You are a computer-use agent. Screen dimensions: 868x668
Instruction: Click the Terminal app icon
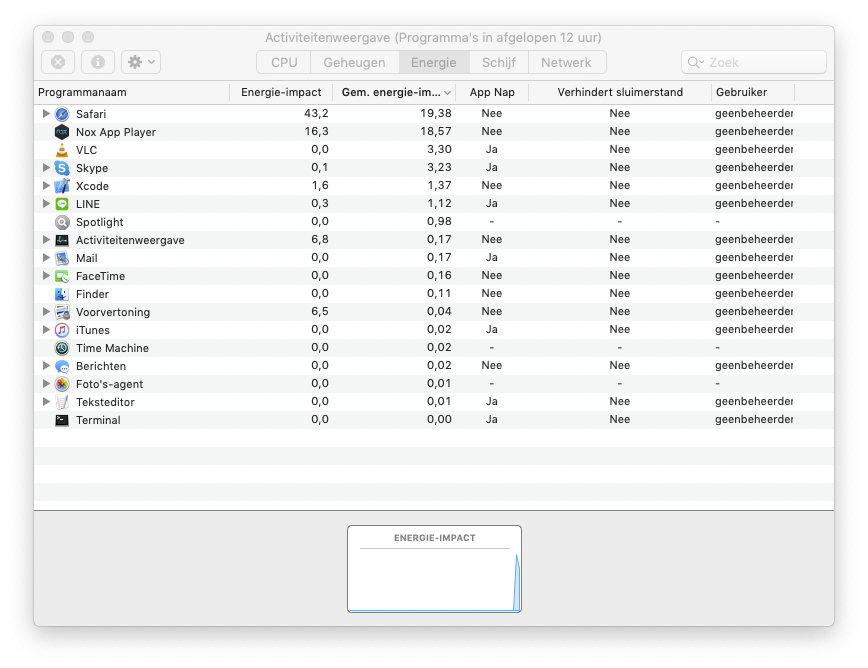(x=62, y=420)
